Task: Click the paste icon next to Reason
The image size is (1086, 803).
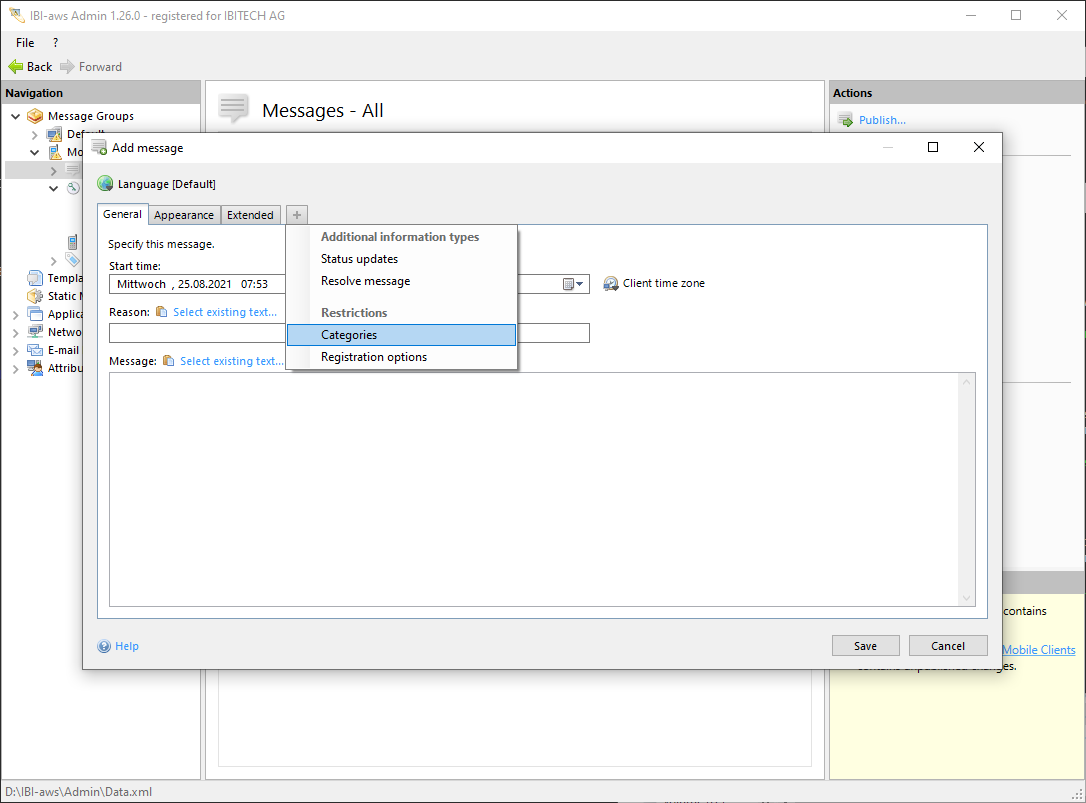Action: click(x=162, y=312)
